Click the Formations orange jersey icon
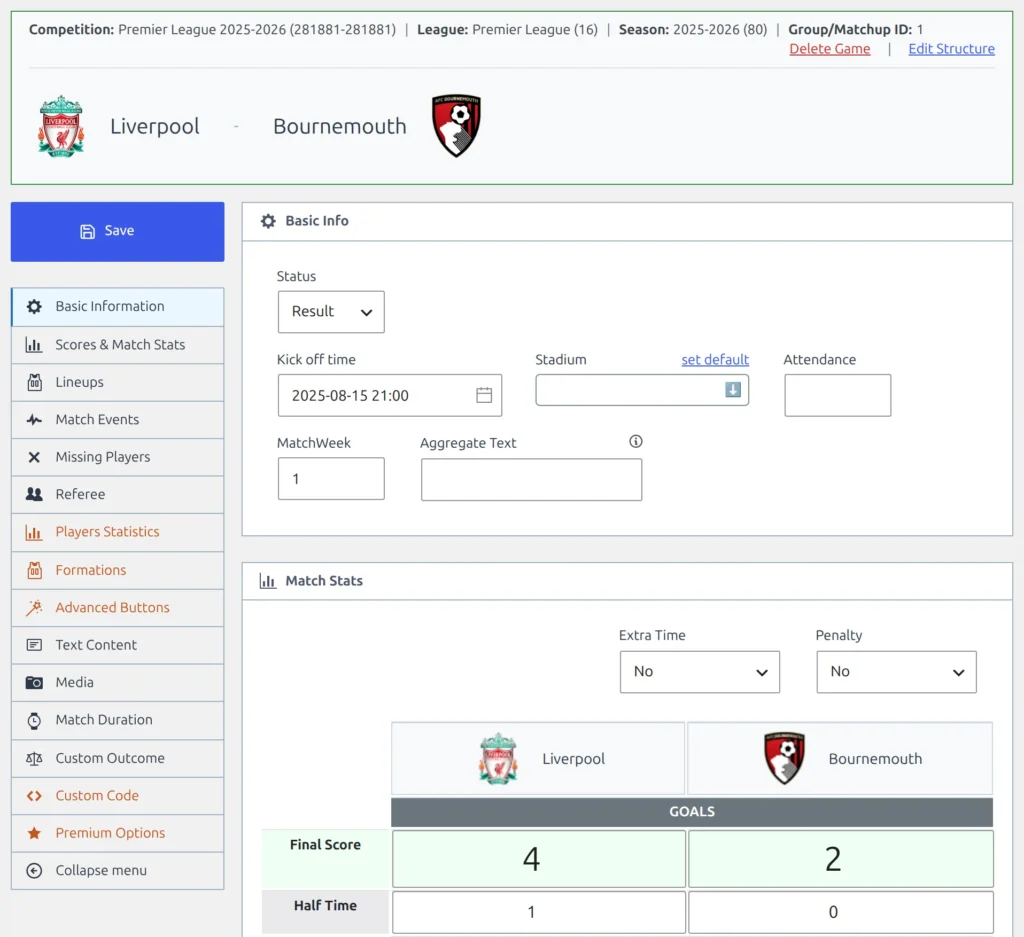 tap(35, 570)
